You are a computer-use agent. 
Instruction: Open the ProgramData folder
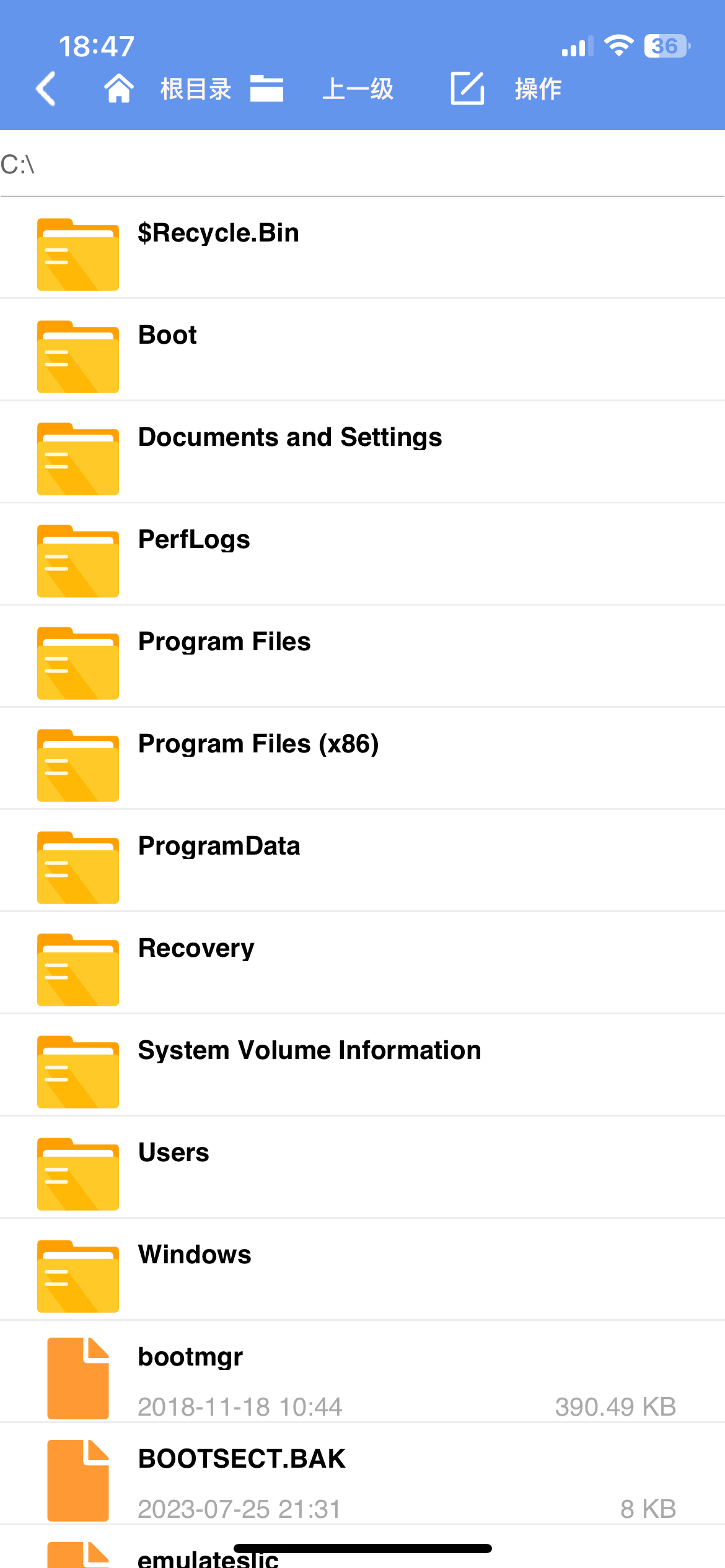click(x=219, y=846)
